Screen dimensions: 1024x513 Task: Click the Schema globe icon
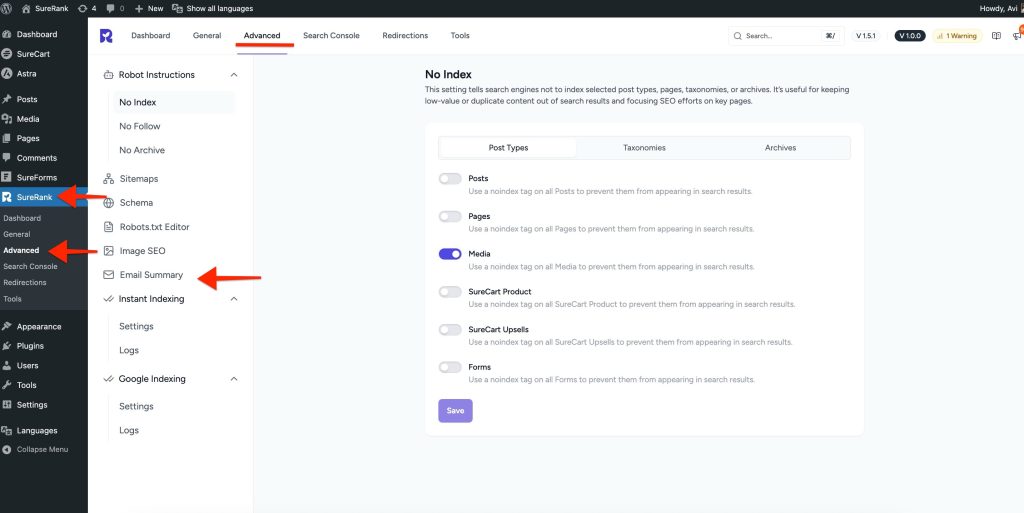point(109,203)
